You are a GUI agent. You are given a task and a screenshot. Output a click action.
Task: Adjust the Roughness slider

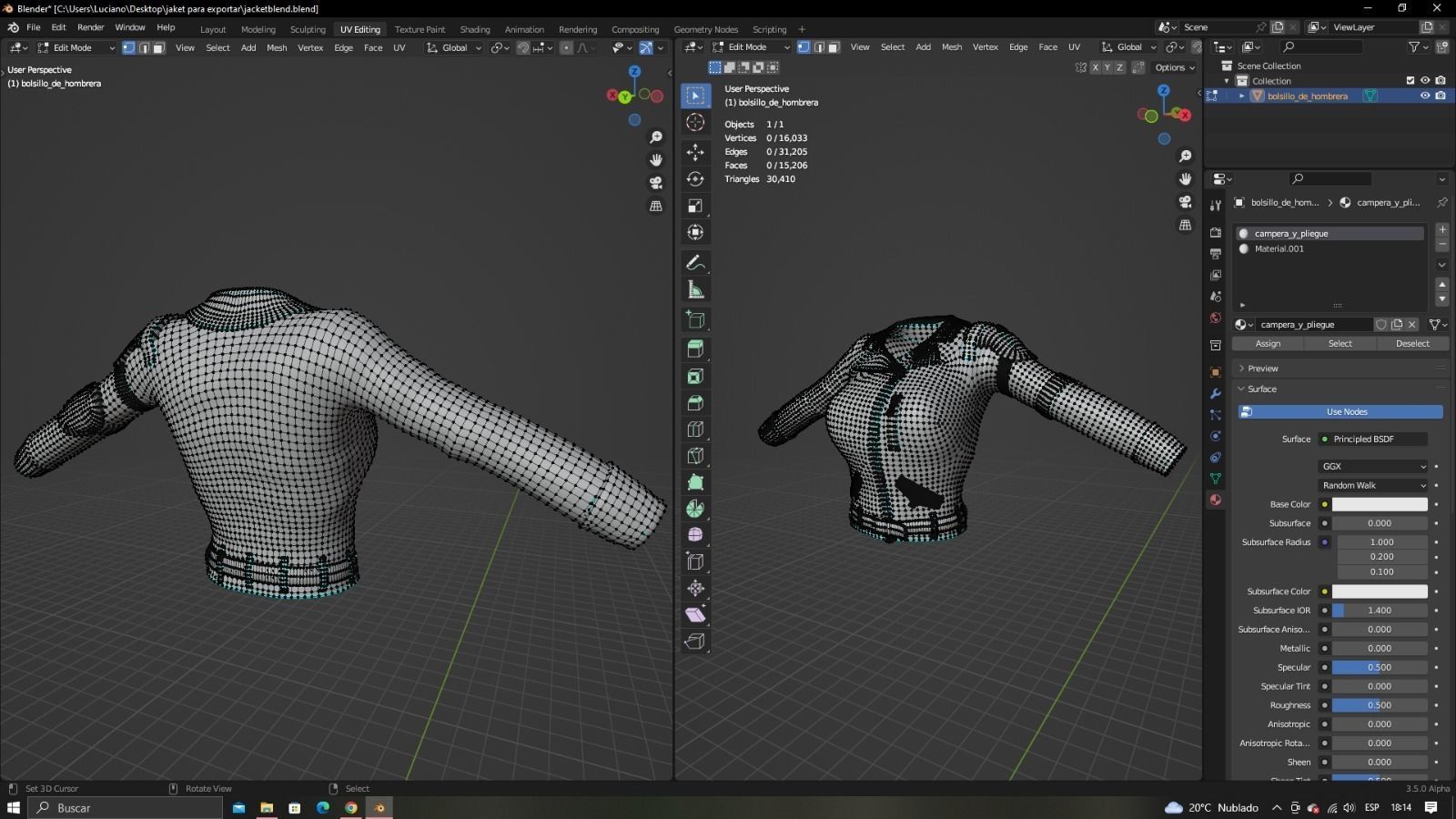pyautogui.click(x=1380, y=705)
